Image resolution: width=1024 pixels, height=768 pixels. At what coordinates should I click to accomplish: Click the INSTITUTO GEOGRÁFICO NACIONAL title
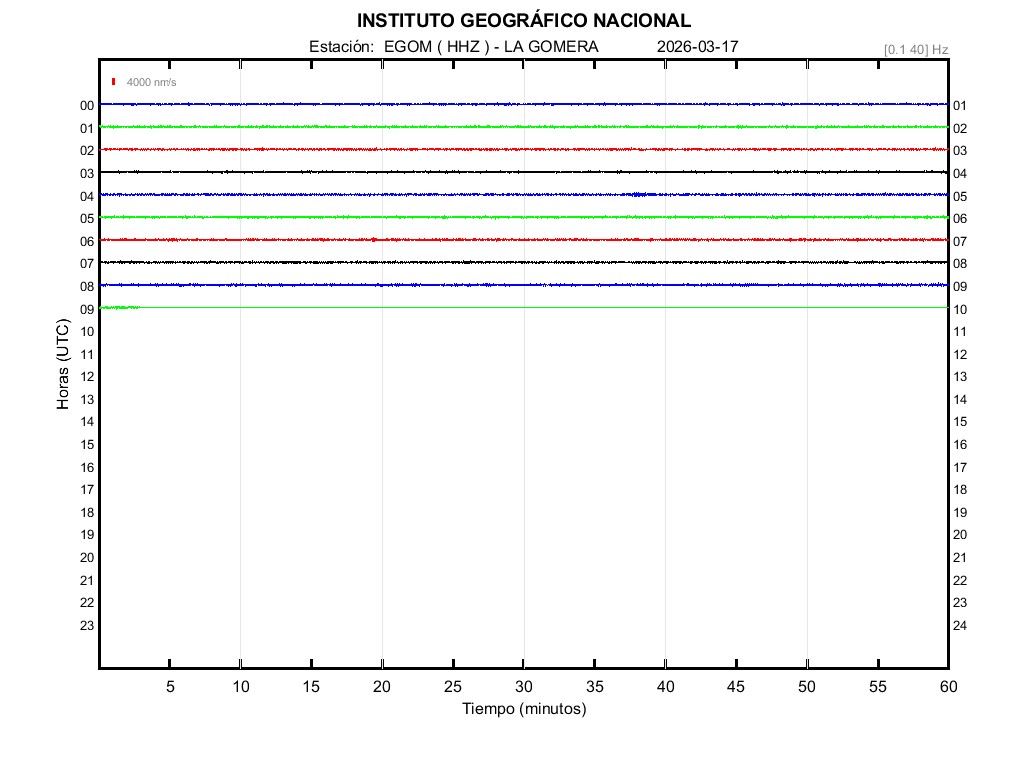[523, 21]
